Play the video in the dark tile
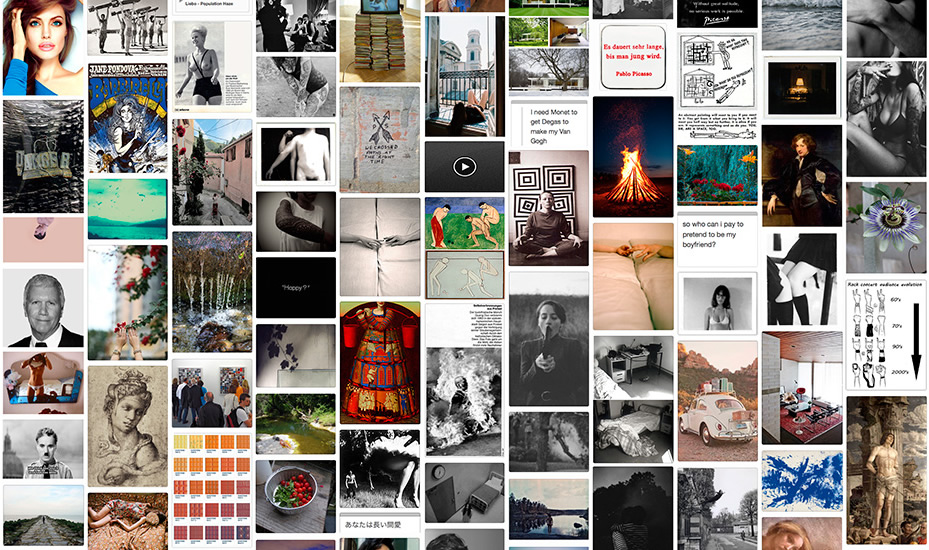Screen dimensions: 929x550 point(464,167)
